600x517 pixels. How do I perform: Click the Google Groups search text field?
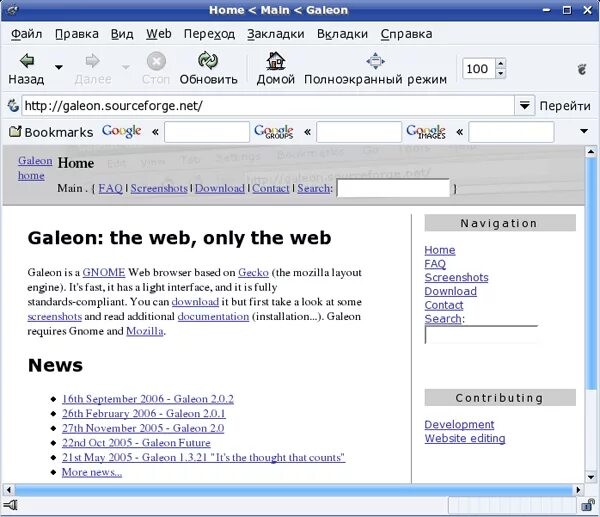point(359,132)
